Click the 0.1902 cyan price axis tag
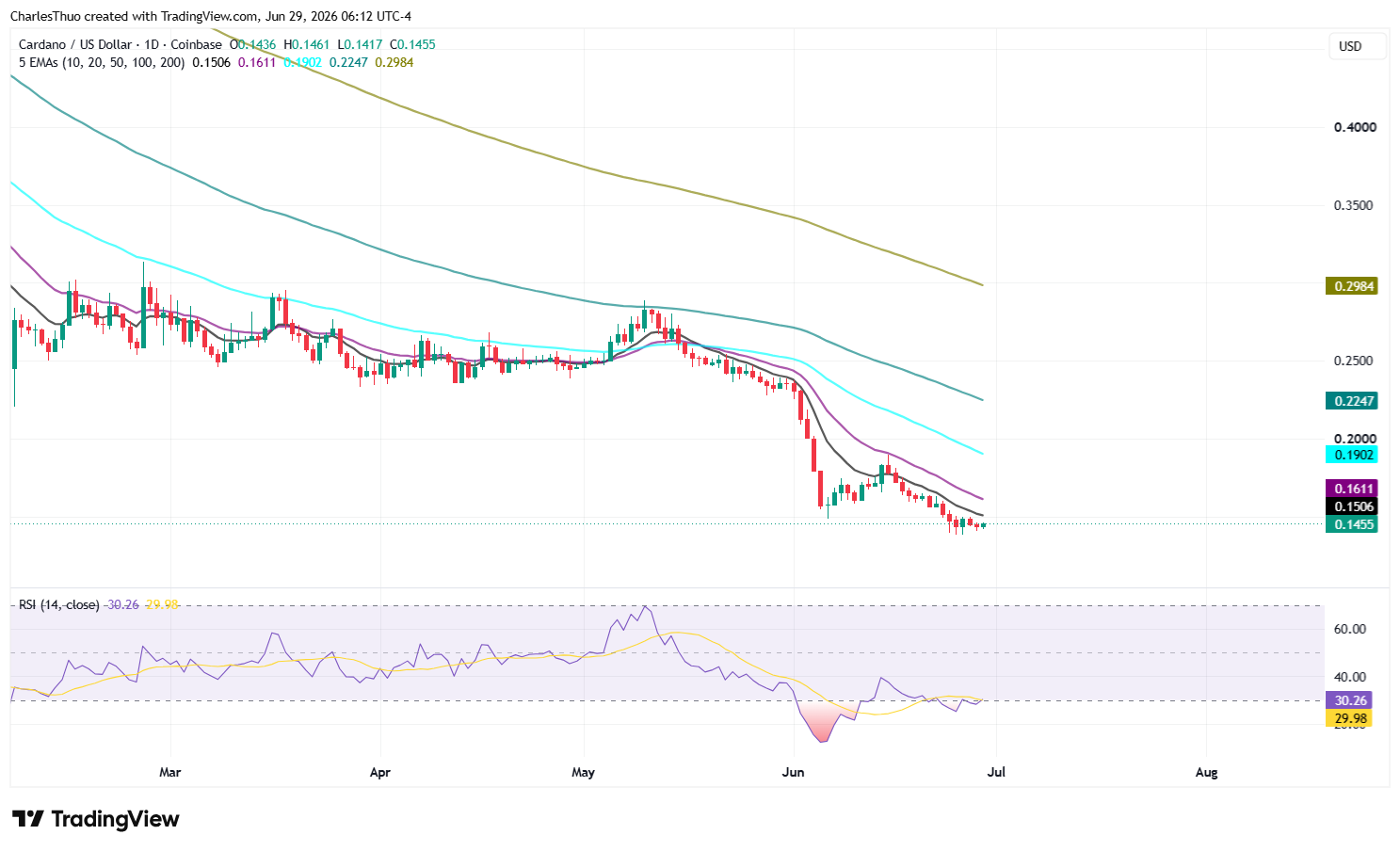 [x=1351, y=455]
